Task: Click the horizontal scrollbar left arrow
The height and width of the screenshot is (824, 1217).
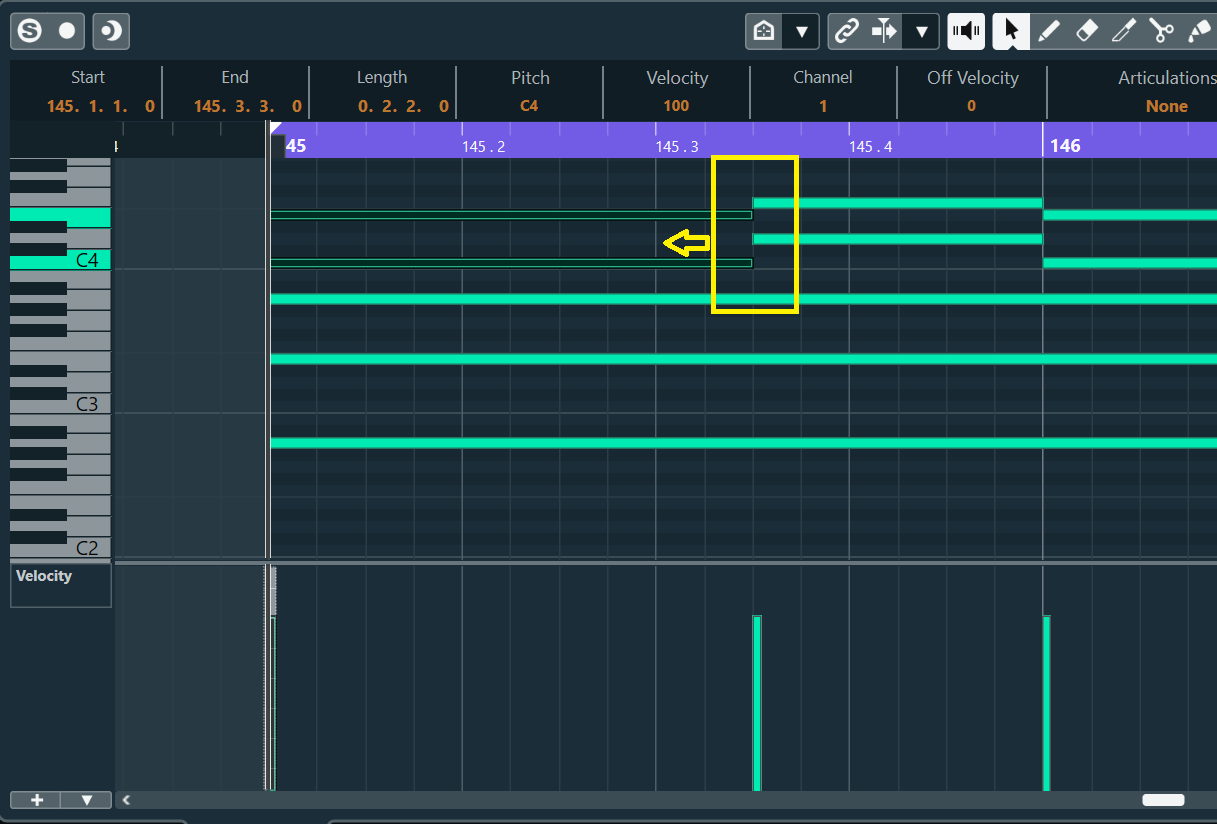Action: pos(125,800)
